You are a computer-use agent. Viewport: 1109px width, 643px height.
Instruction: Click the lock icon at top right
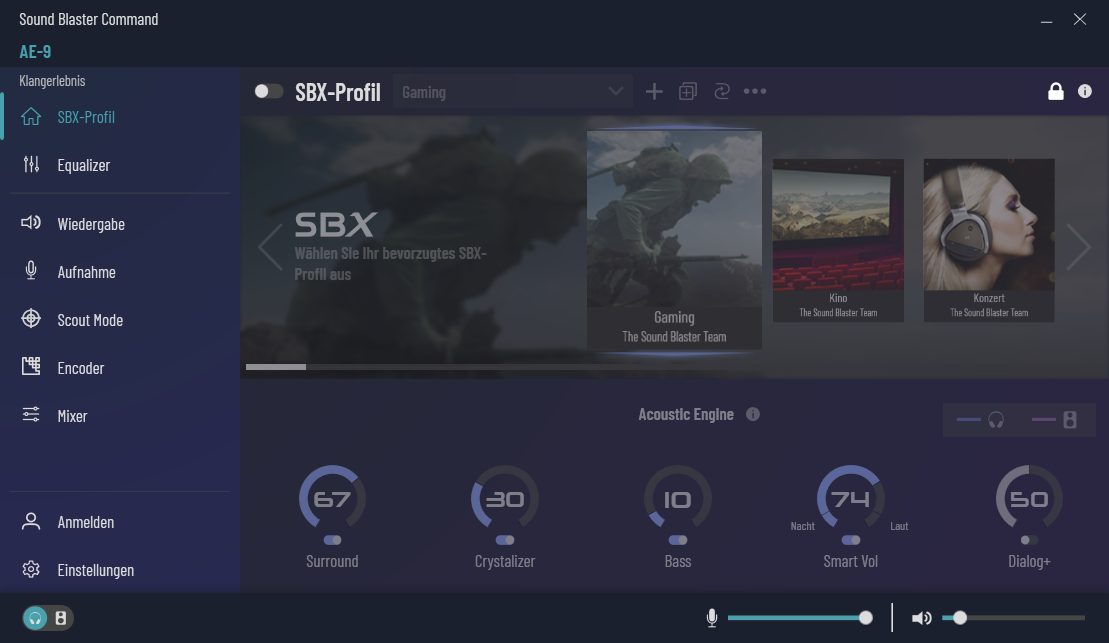1055,91
